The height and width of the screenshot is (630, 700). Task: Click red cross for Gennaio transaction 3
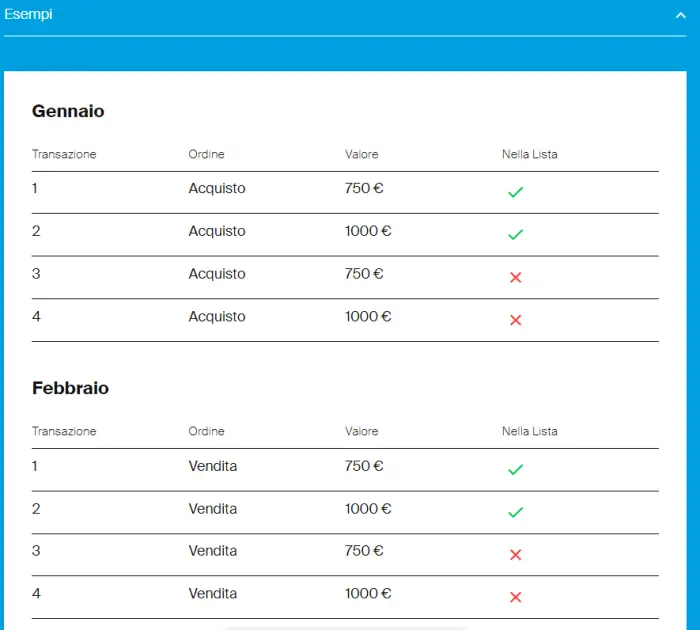516,277
